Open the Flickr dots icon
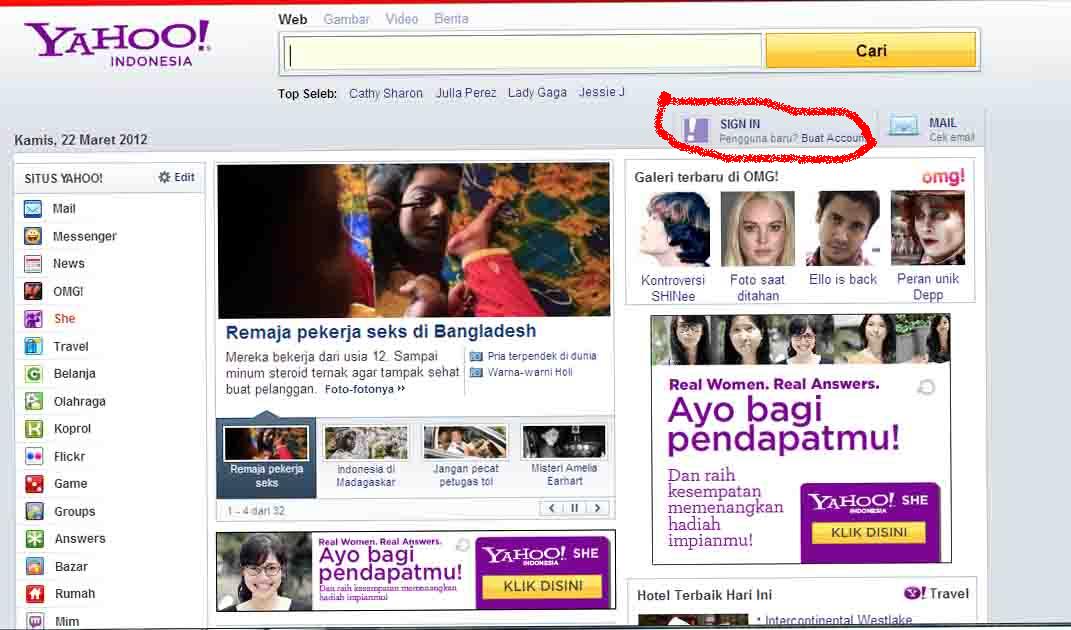Image resolution: width=1071 pixels, height=630 pixels. pyautogui.click(x=34, y=456)
